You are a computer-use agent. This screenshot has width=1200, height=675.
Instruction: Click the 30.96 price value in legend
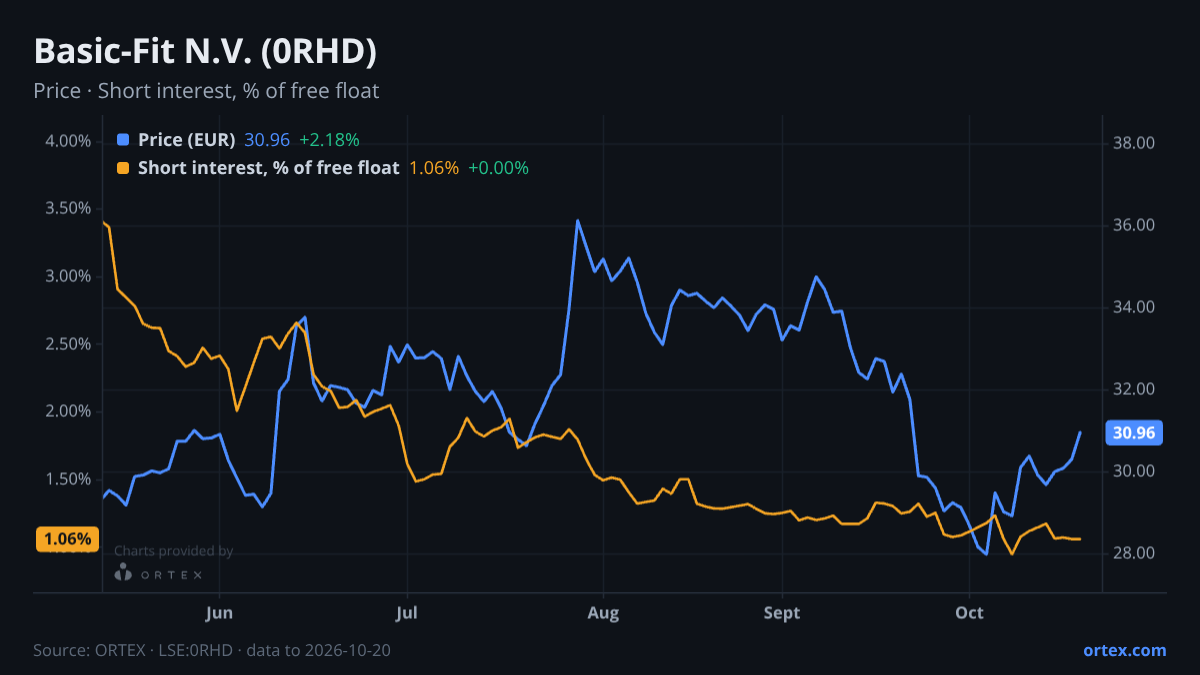click(267, 140)
